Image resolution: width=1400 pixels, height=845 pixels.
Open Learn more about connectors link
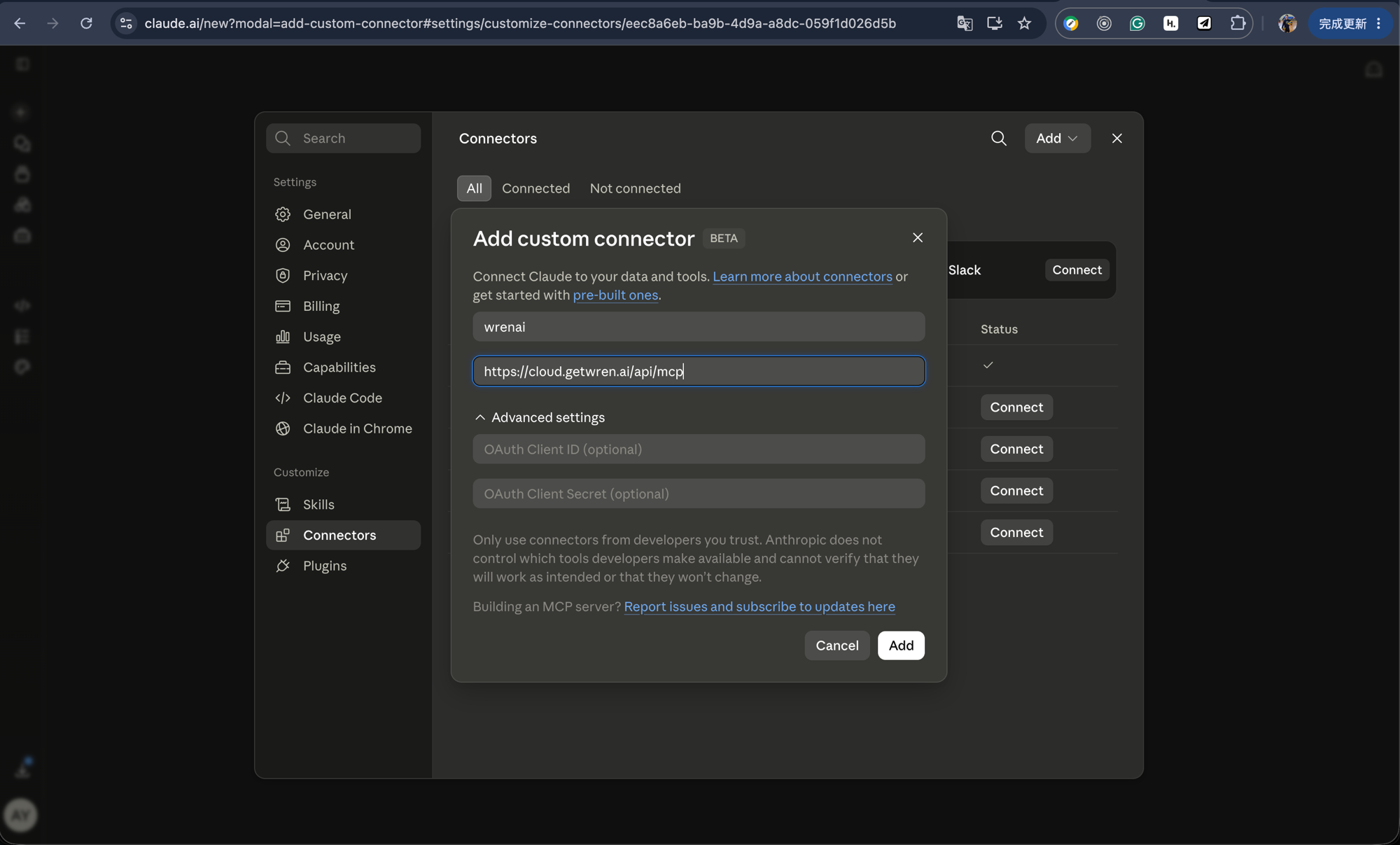click(x=802, y=277)
